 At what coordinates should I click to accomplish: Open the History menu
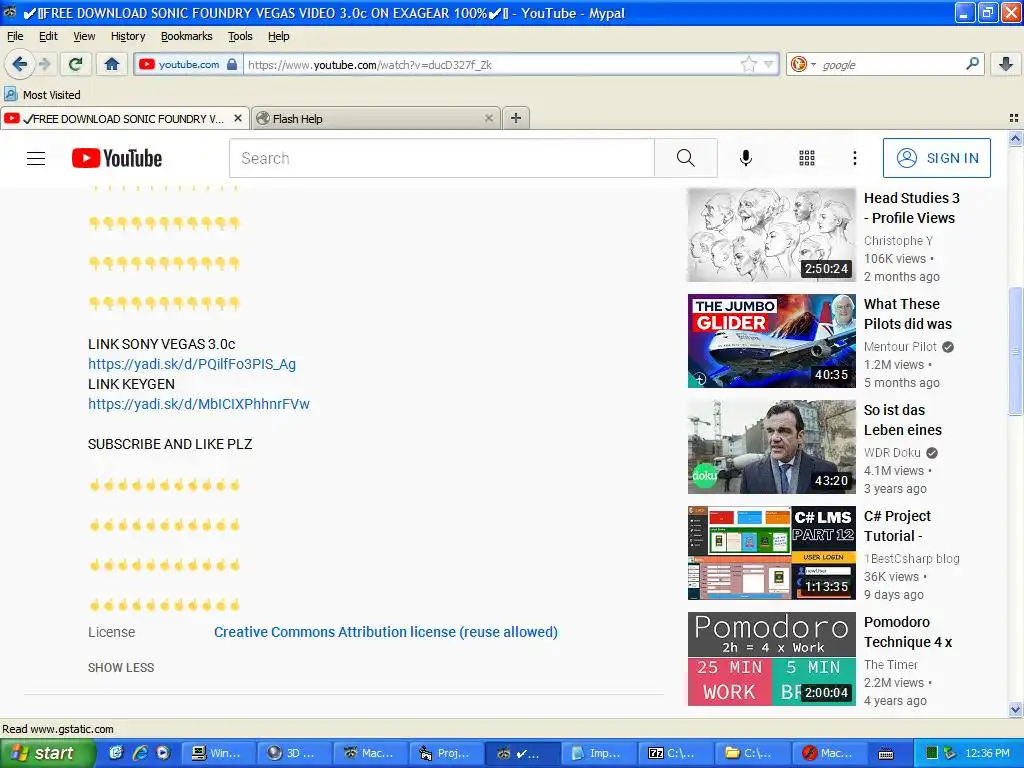128,36
